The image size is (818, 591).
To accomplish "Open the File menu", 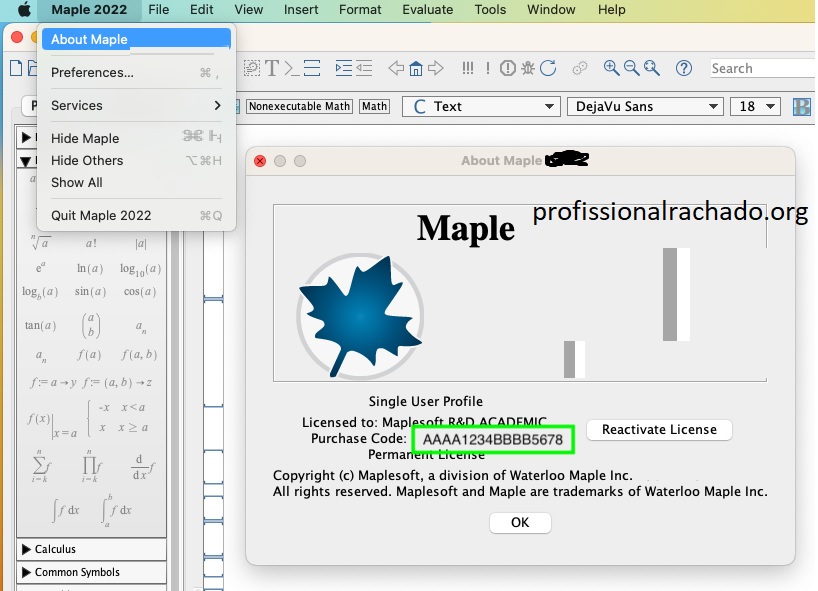I will pos(159,9).
